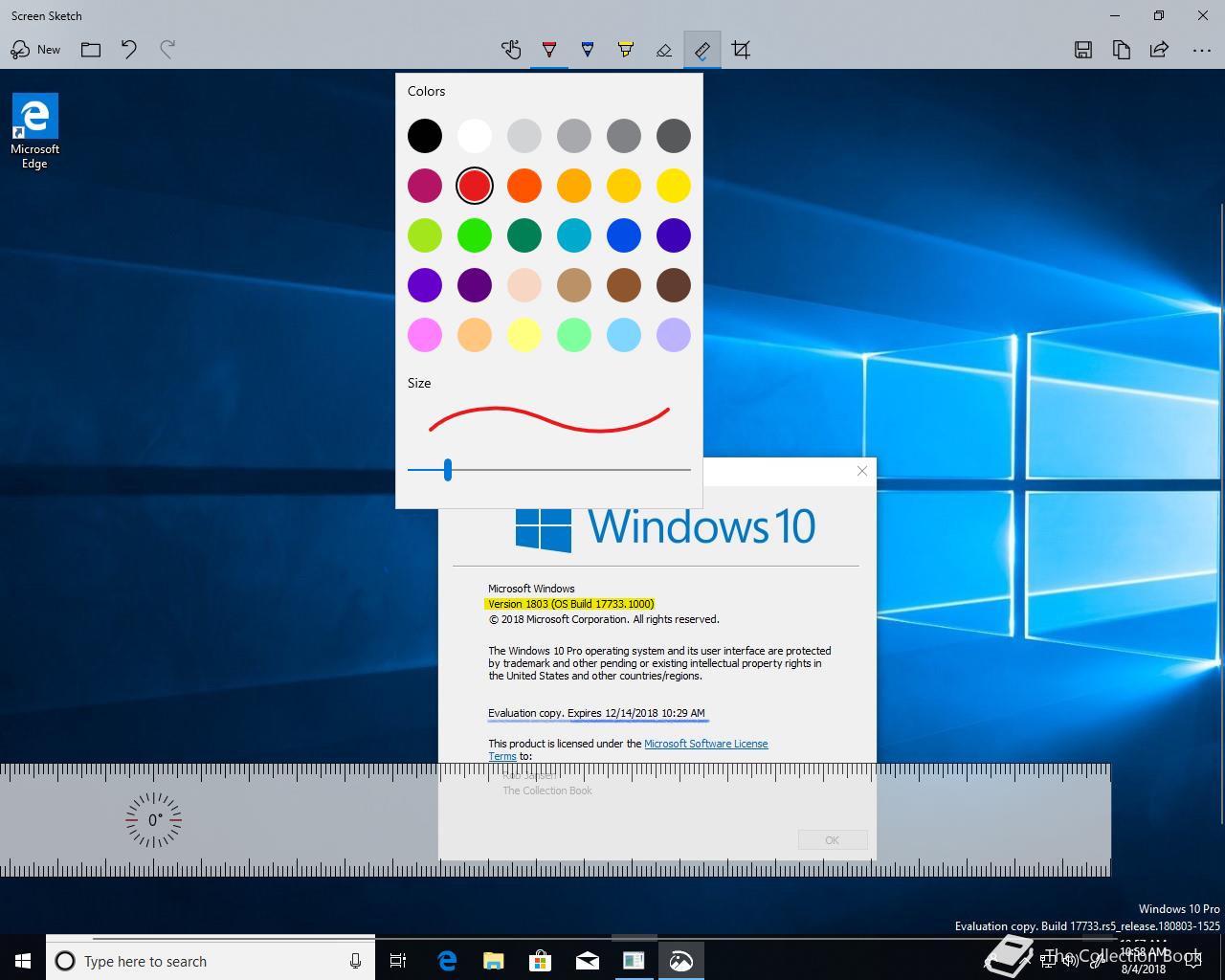Copy the snip to clipboard

pyautogui.click(x=1122, y=50)
